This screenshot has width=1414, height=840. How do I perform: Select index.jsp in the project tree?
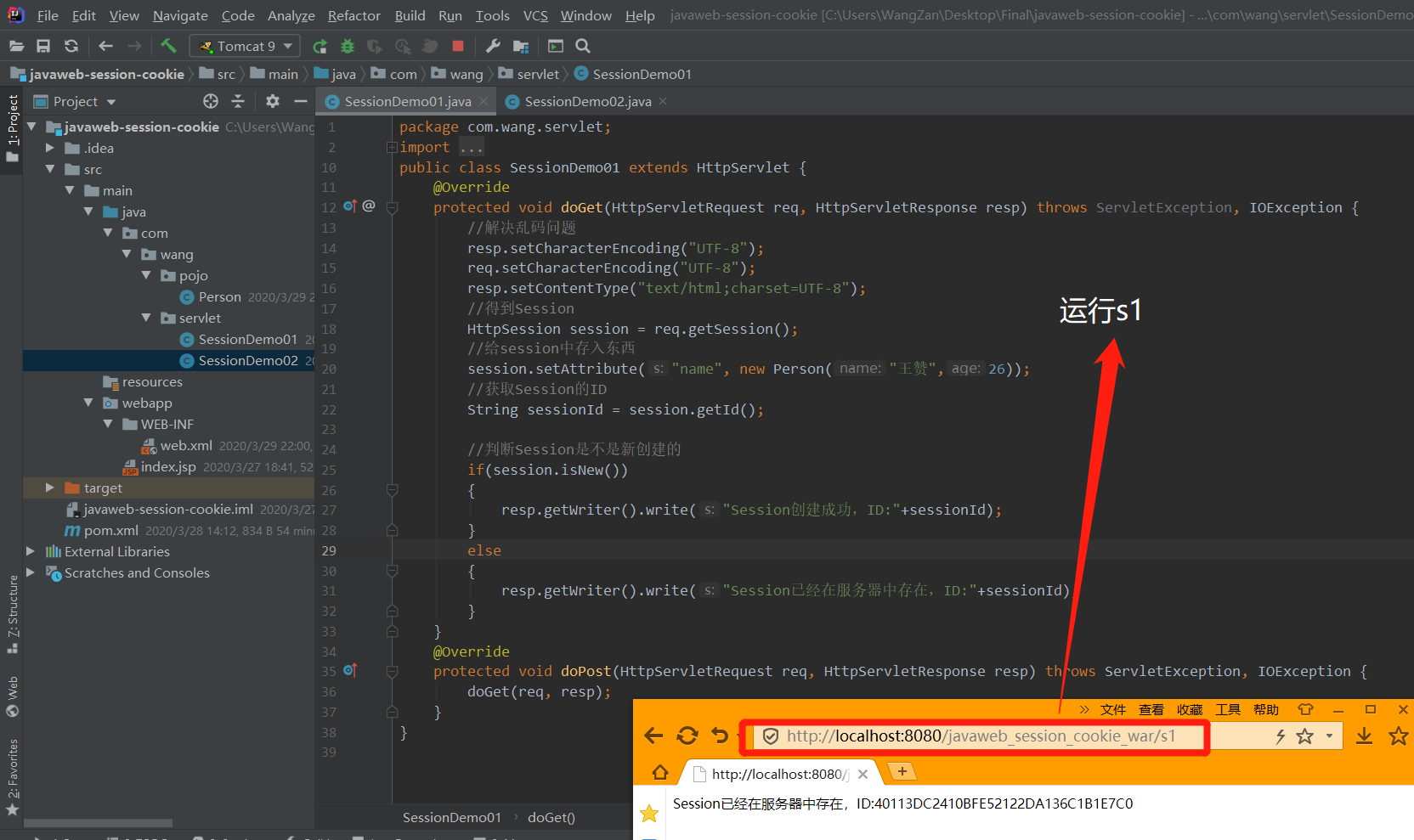[x=168, y=466]
